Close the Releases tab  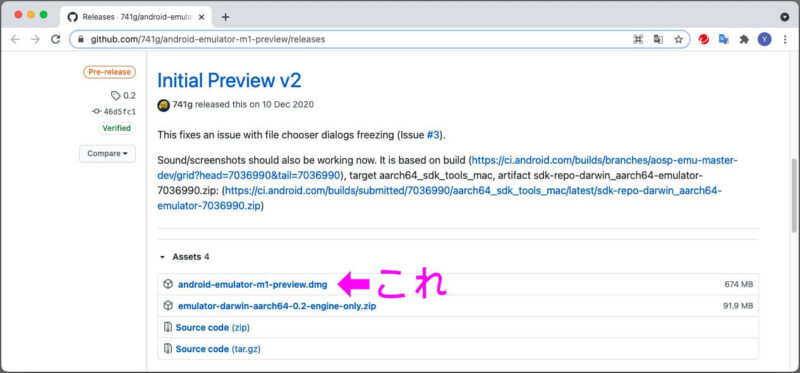click(202, 17)
